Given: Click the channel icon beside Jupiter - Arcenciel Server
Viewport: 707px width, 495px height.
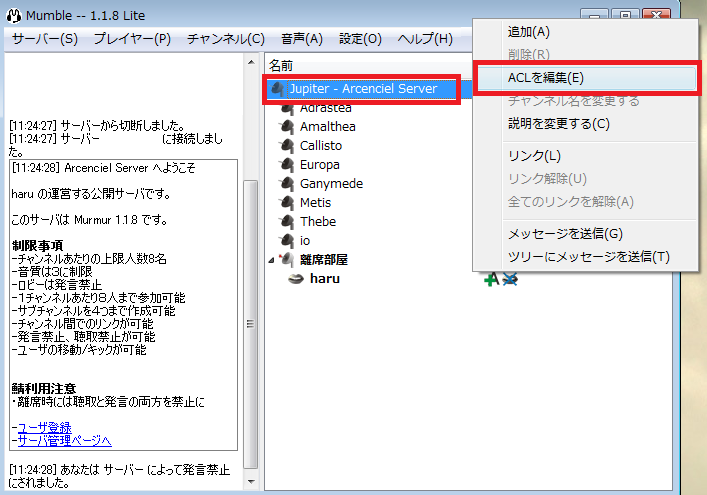Looking at the screenshot, I should 276,89.
